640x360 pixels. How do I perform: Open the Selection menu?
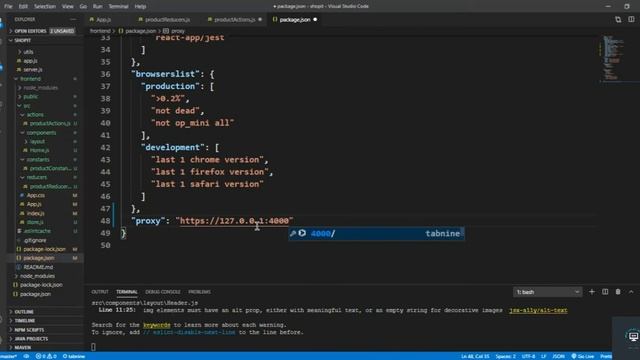pyautogui.click(x=45, y=7)
